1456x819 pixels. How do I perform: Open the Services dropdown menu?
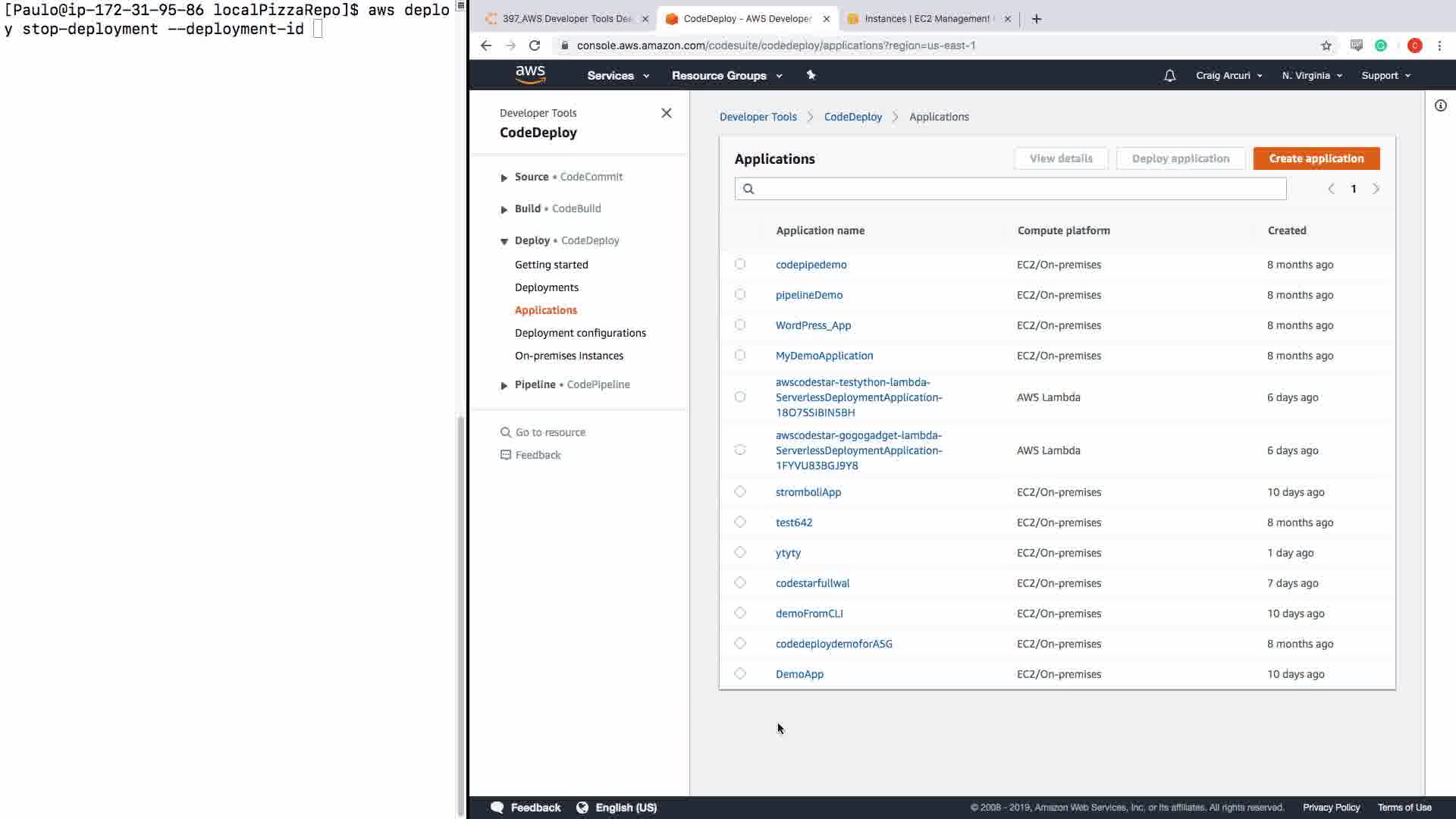(x=617, y=76)
